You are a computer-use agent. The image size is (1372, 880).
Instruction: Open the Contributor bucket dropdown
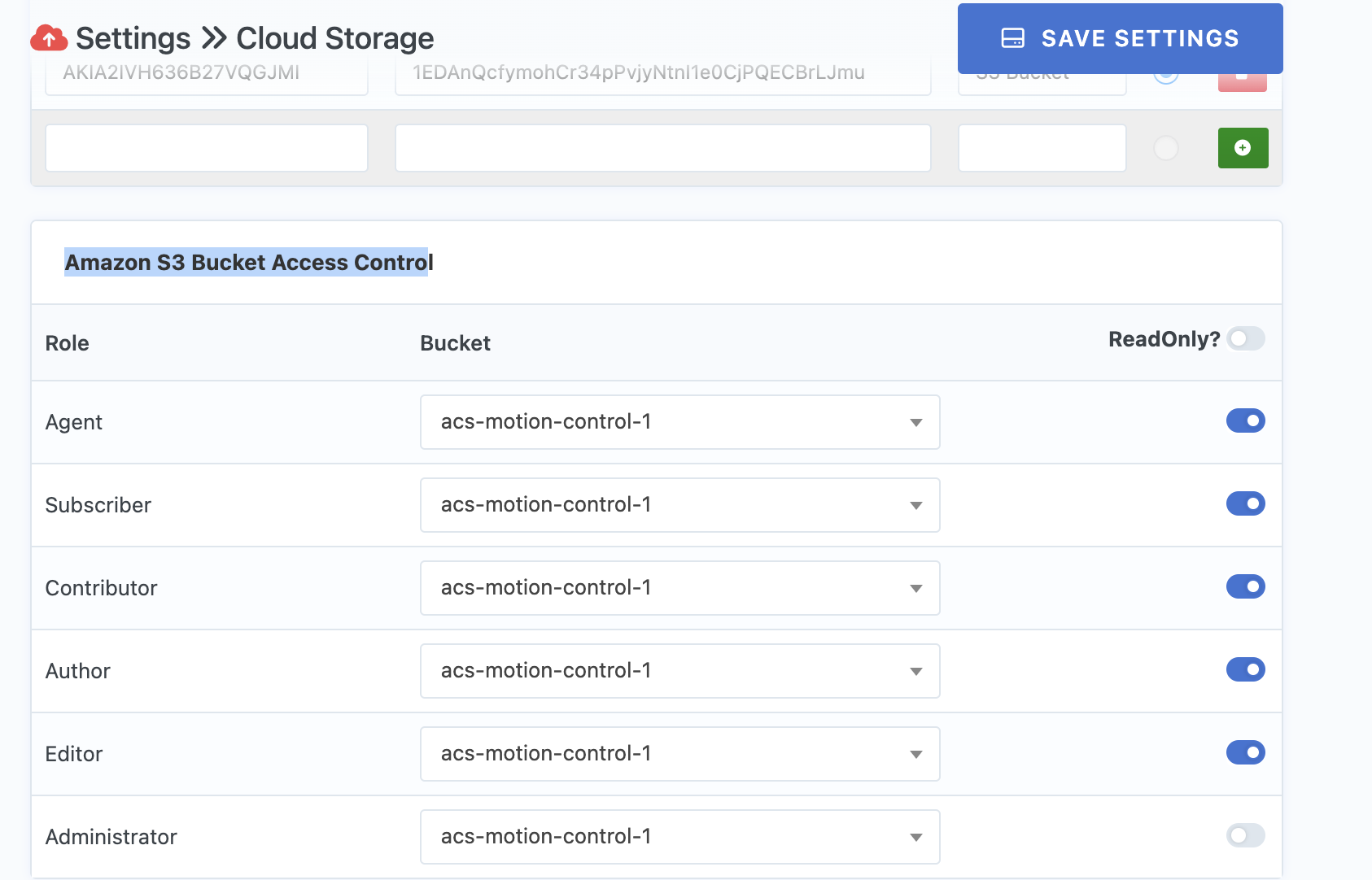680,588
